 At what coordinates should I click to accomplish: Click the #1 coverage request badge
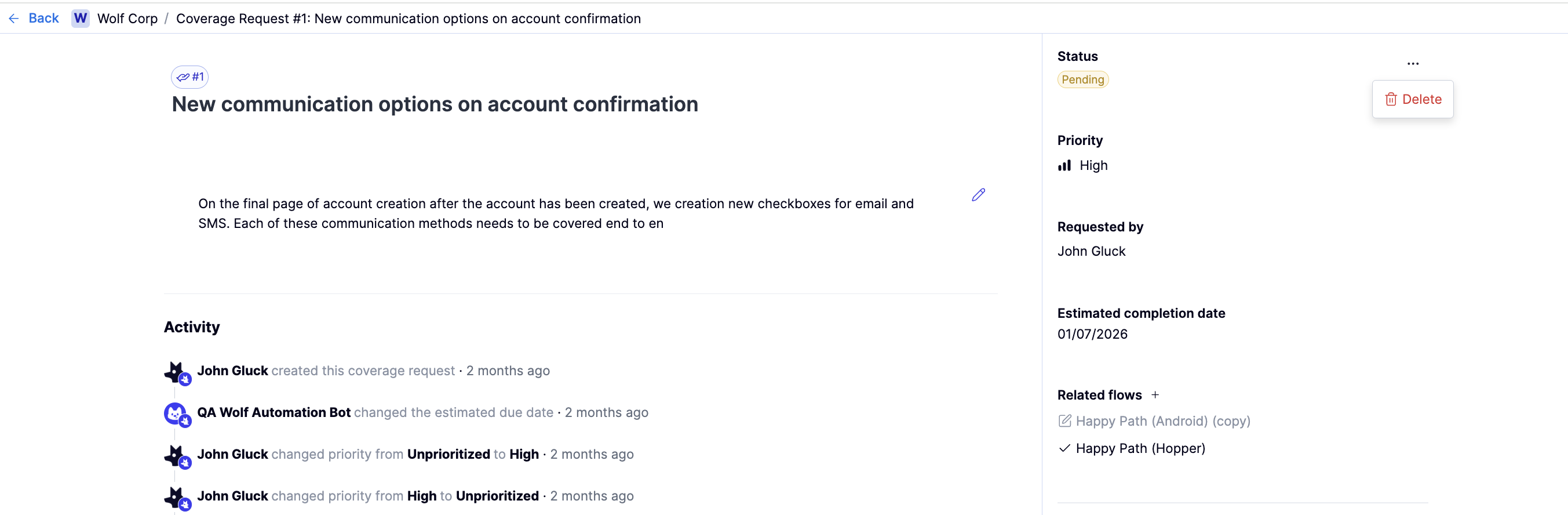[x=190, y=77]
